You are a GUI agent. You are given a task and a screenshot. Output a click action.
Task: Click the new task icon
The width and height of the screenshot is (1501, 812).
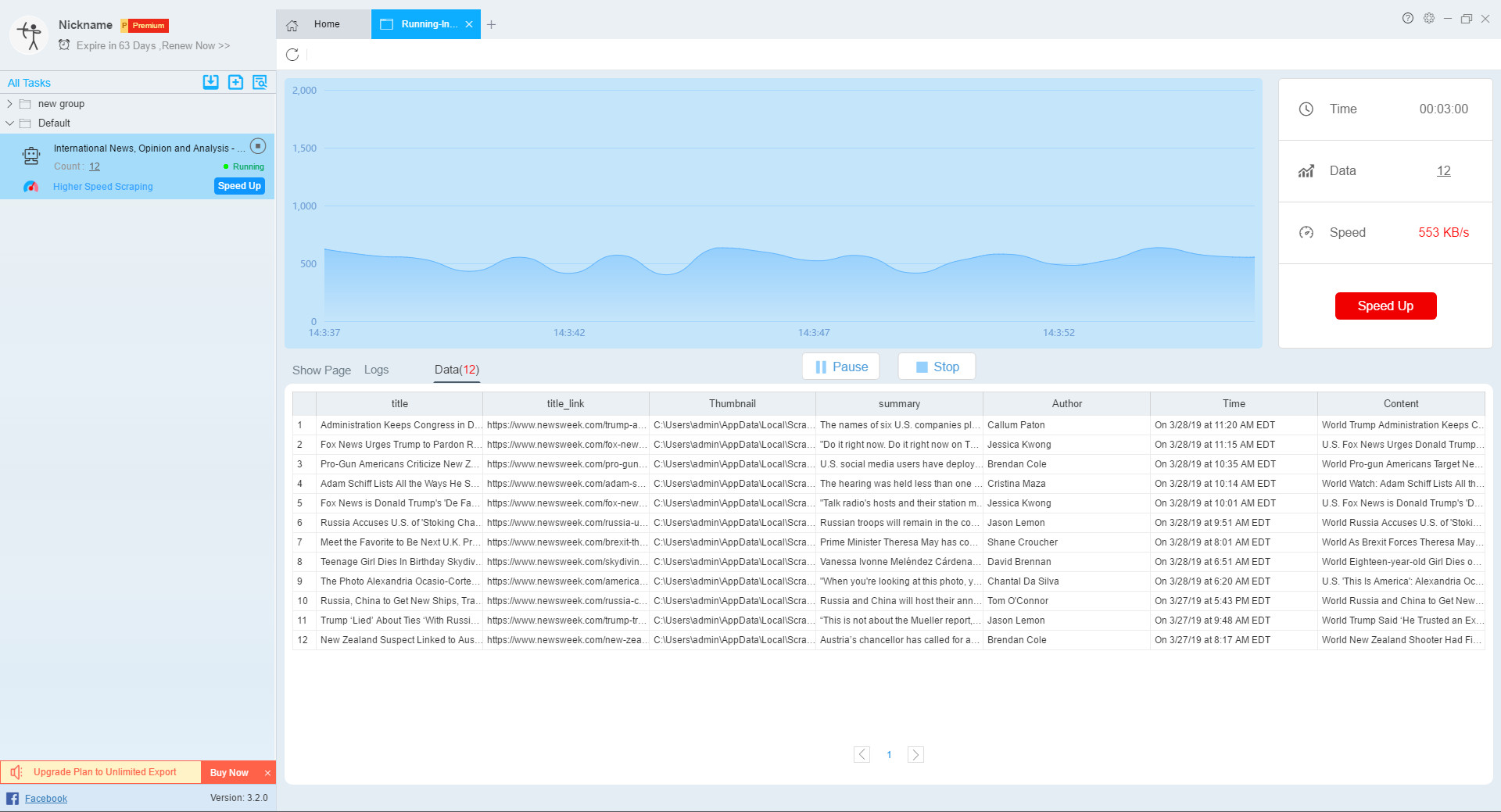[235, 82]
